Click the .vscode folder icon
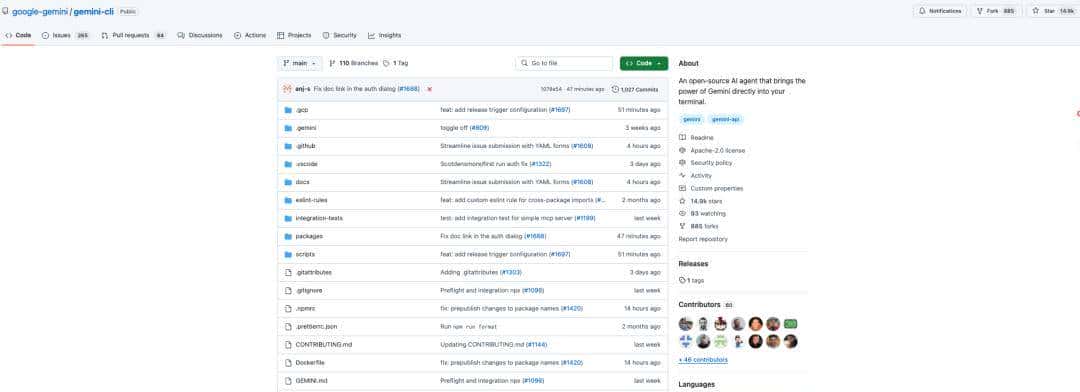Screen dimensions: 1080x392 [289, 164]
